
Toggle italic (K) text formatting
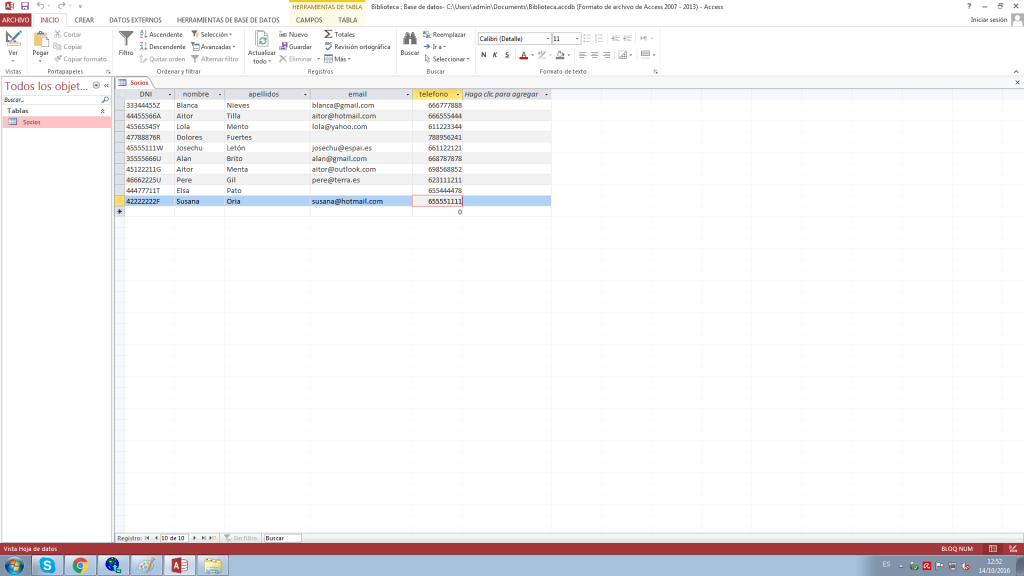[494, 55]
